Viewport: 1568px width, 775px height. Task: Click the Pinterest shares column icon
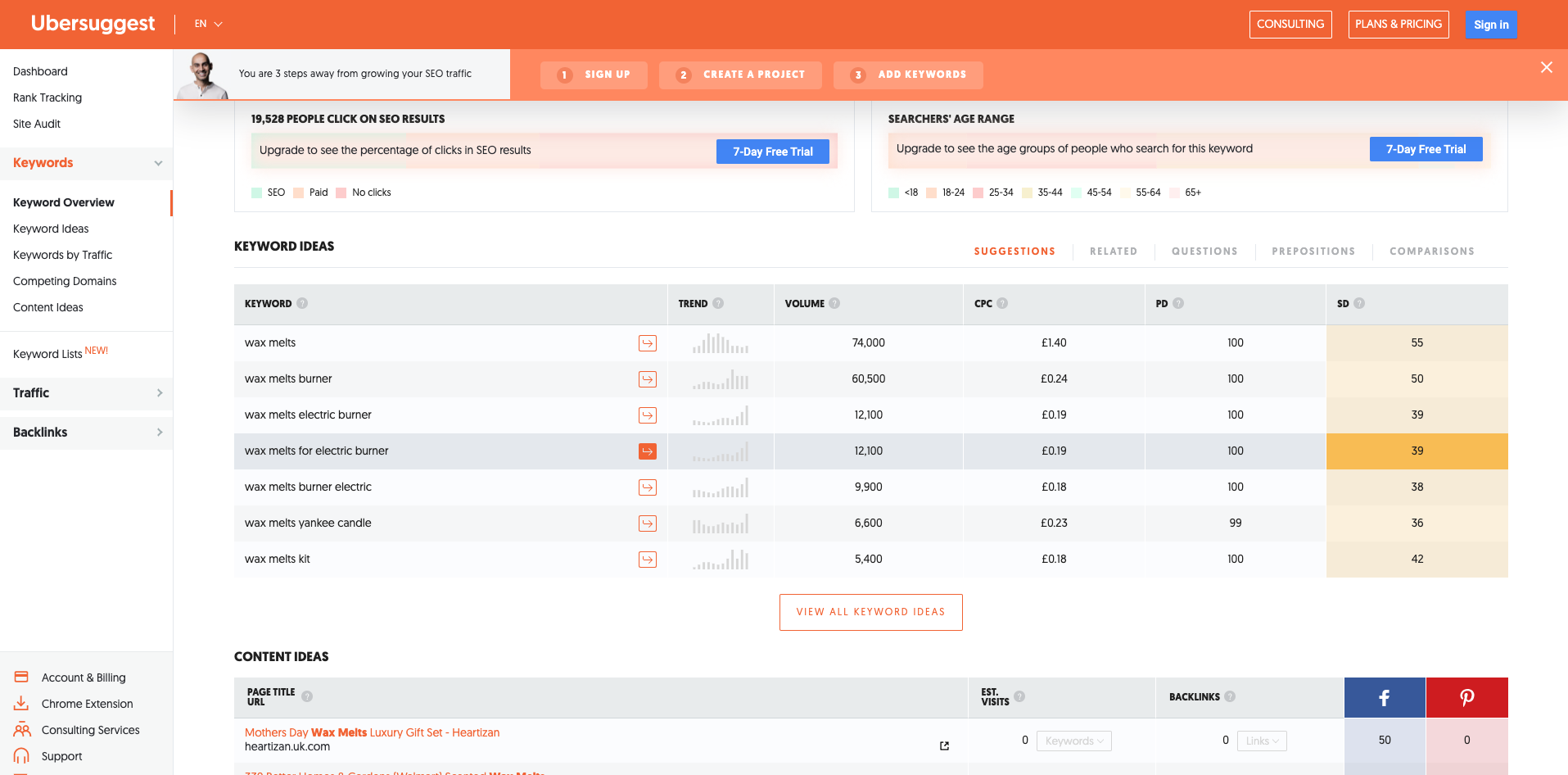pos(1467,698)
